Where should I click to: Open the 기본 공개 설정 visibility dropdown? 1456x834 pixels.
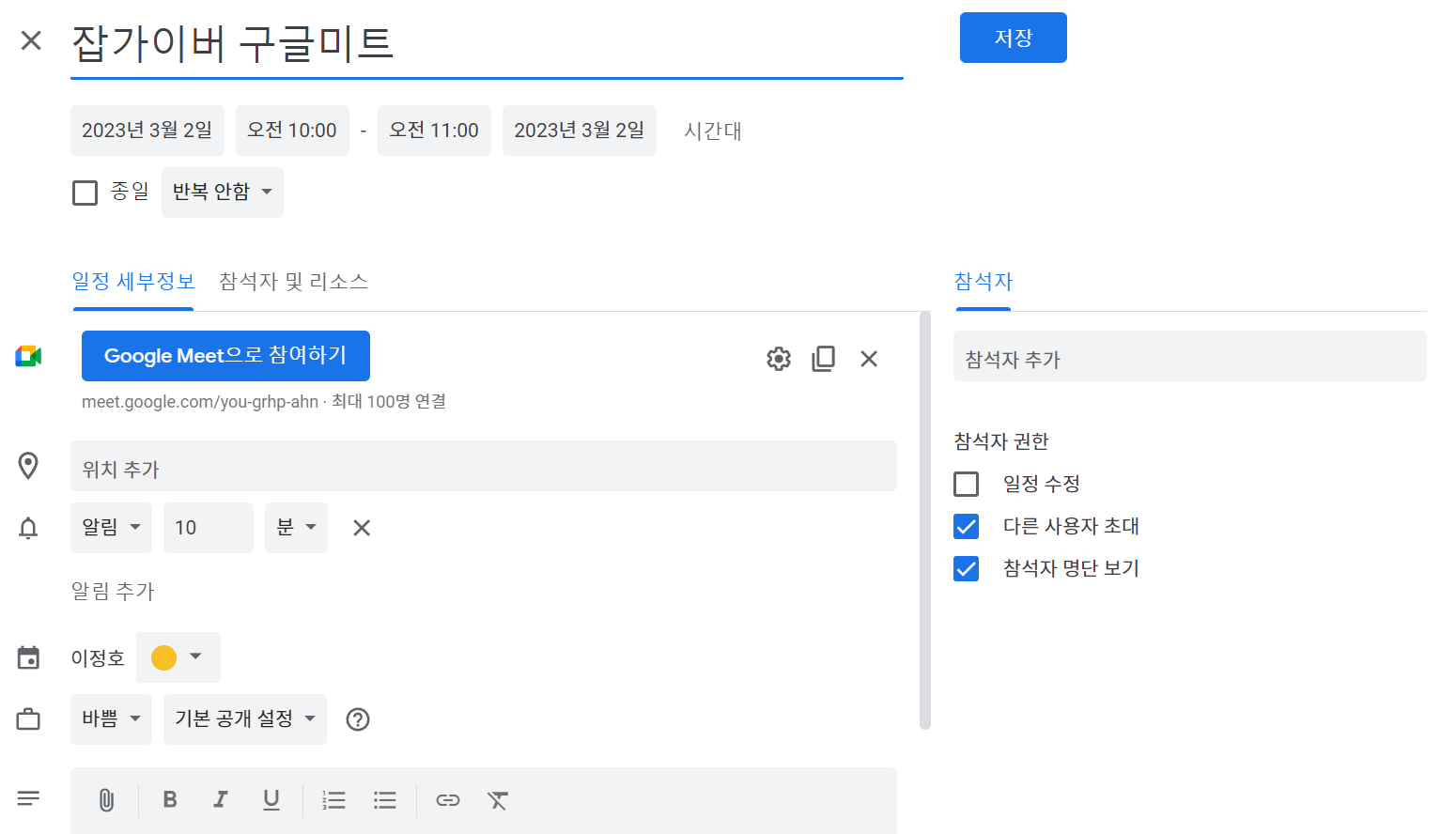pyautogui.click(x=245, y=719)
